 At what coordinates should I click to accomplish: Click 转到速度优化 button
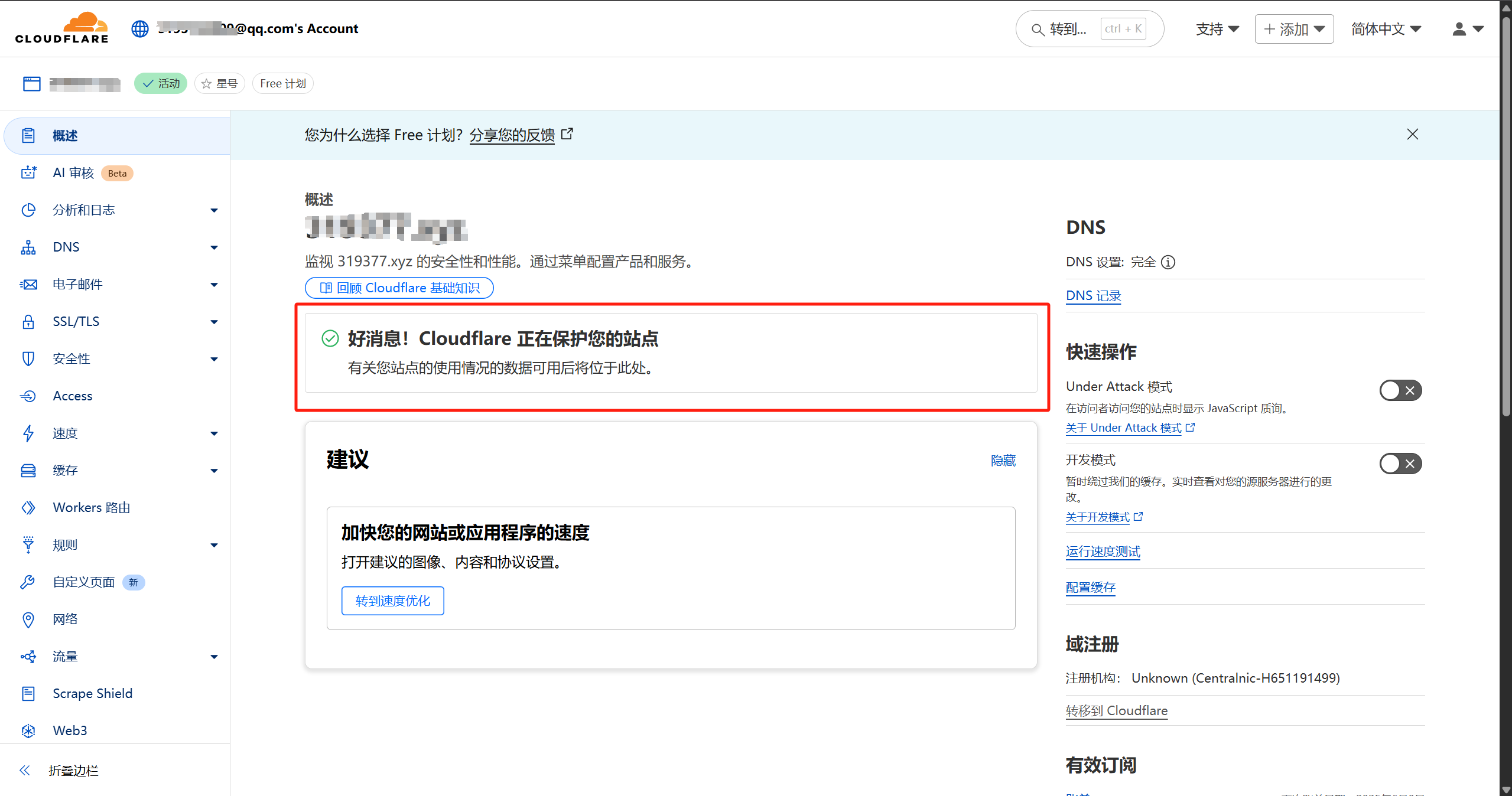point(392,601)
